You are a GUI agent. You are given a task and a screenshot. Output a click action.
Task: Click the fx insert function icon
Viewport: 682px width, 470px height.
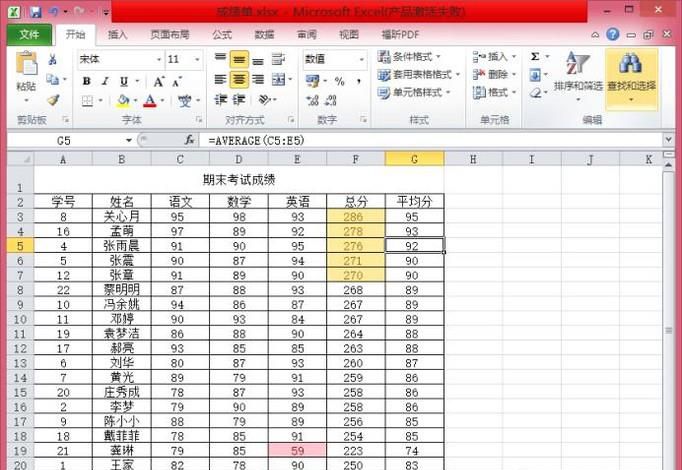189,140
